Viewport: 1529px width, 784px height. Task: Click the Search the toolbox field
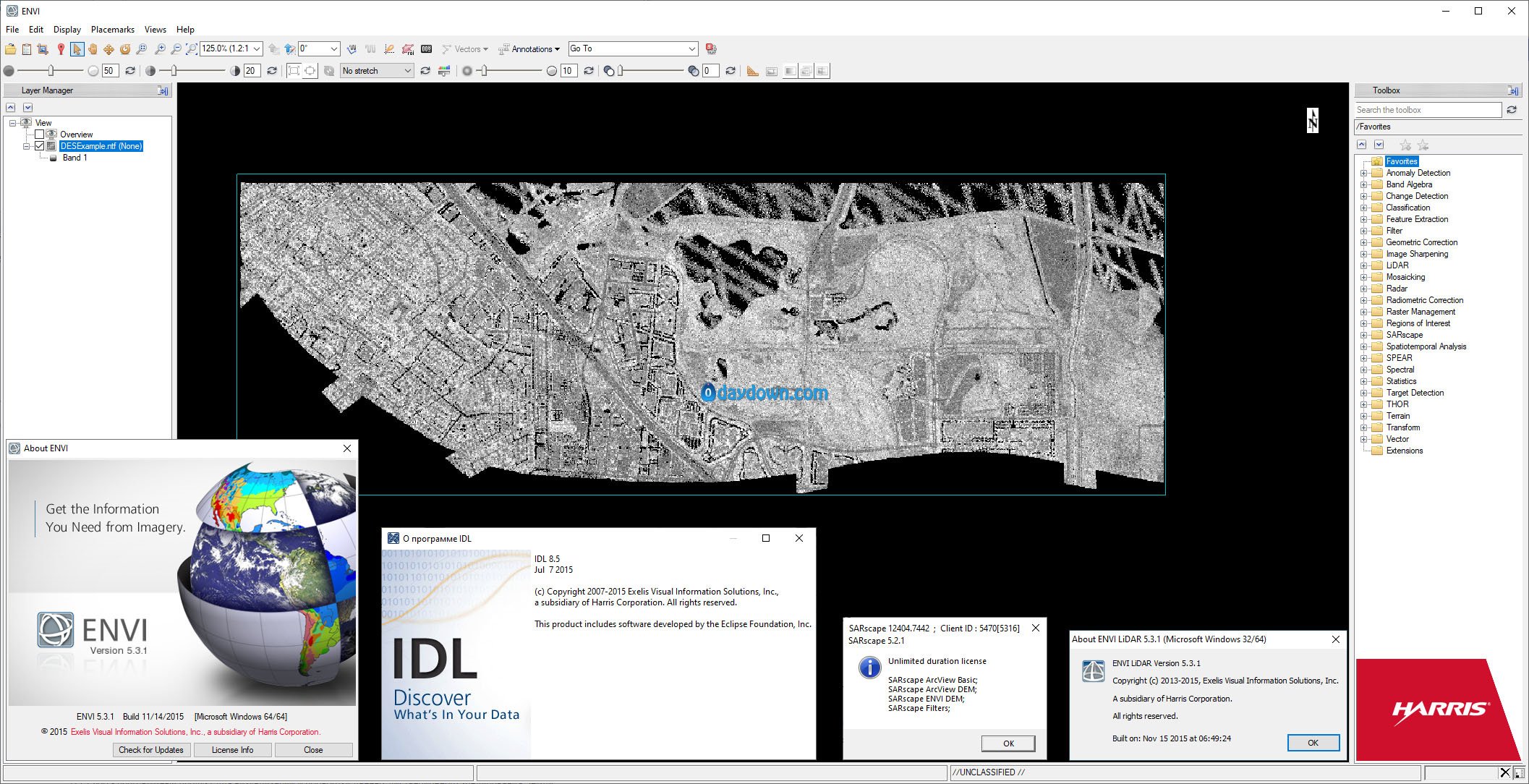coord(1428,110)
